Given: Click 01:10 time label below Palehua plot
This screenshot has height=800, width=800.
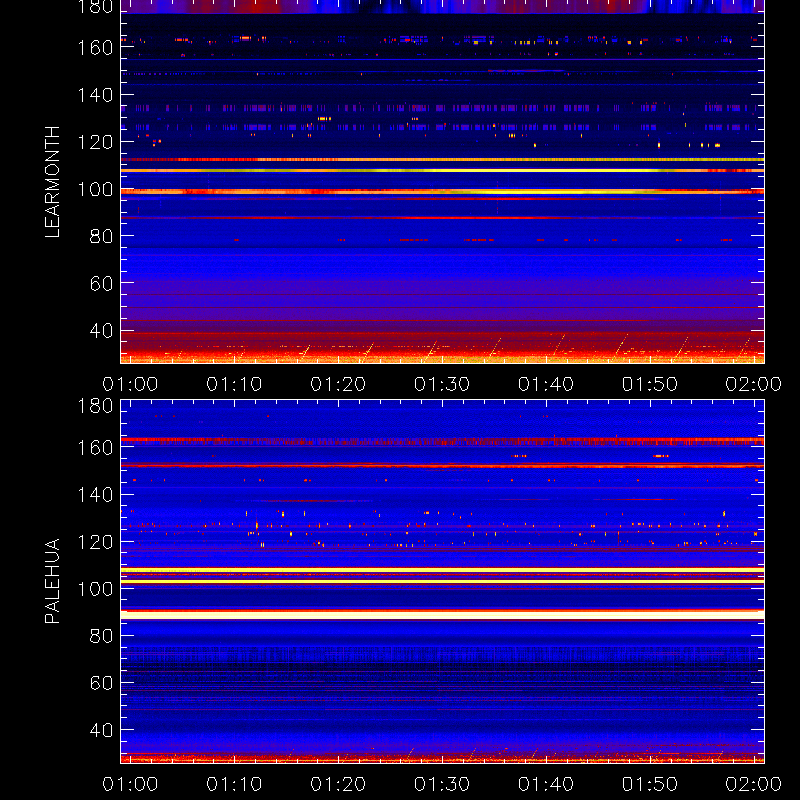Looking at the screenshot, I should point(234,784).
